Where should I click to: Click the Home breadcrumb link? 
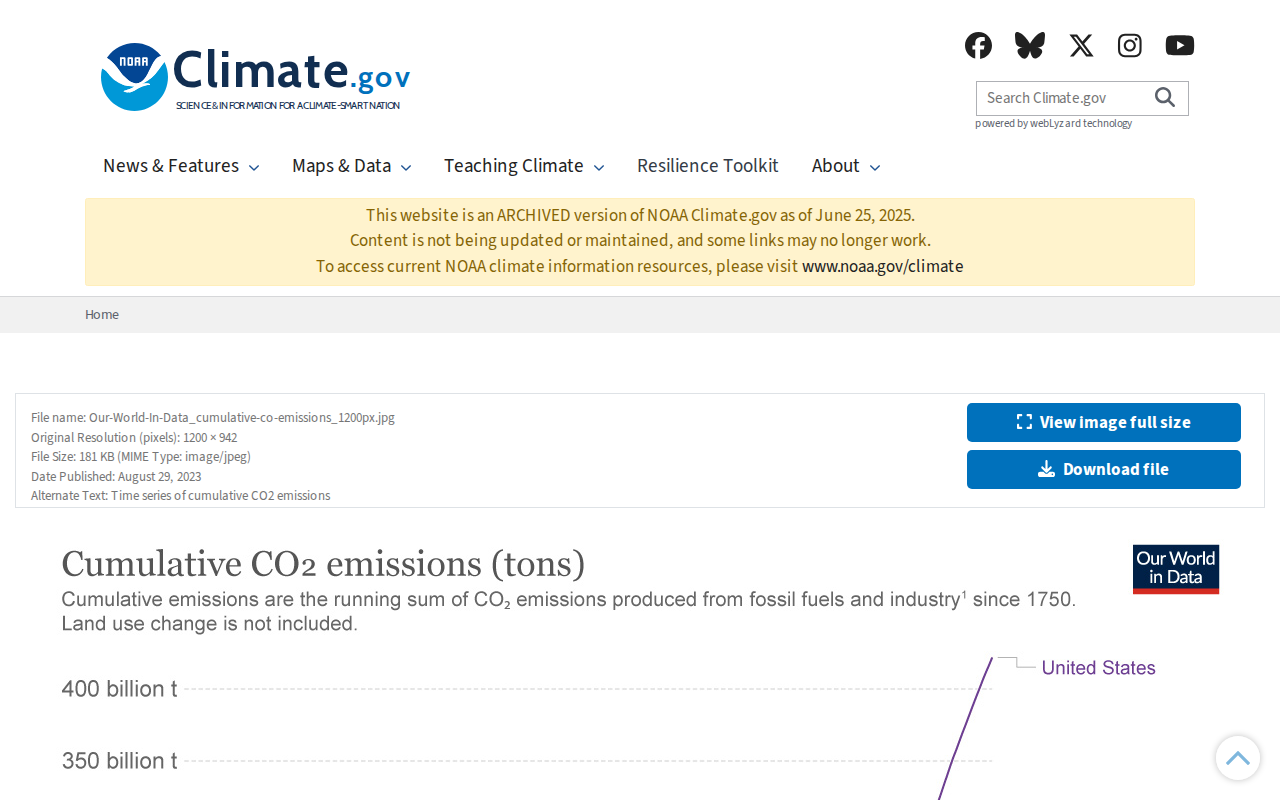pos(102,314)
